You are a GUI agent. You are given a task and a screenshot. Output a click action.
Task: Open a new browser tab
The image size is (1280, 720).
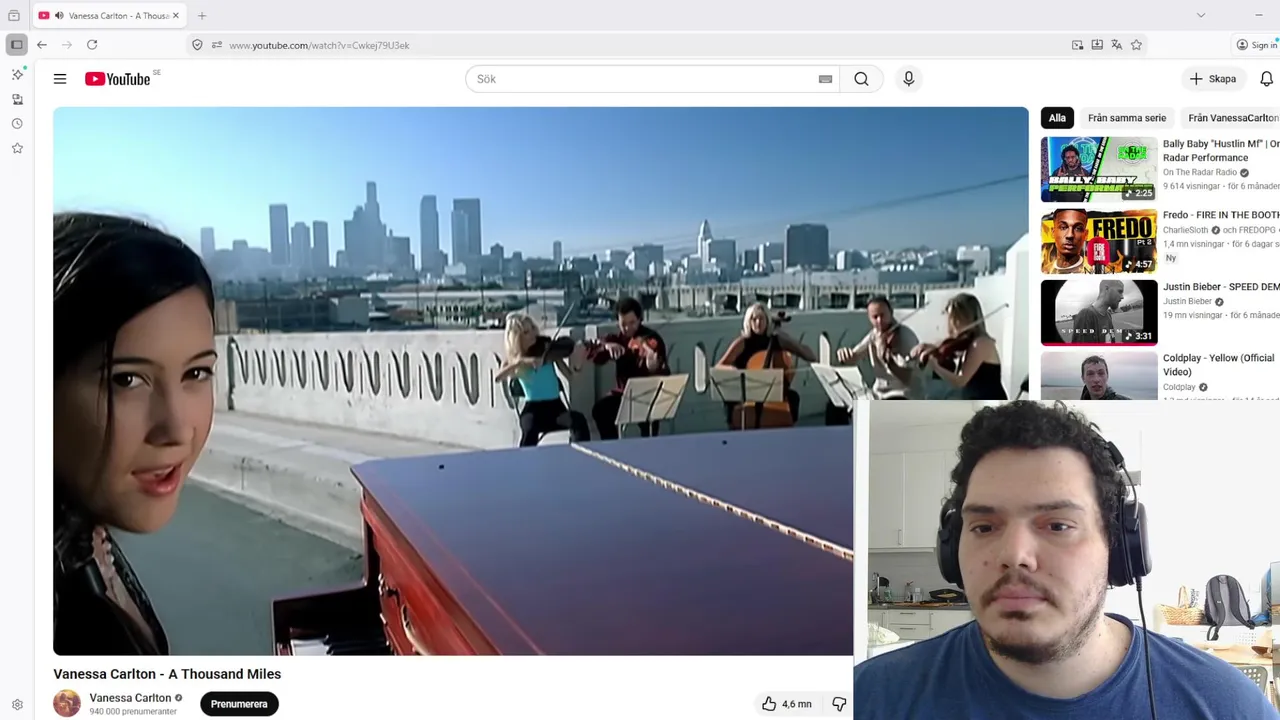[202, 16]
